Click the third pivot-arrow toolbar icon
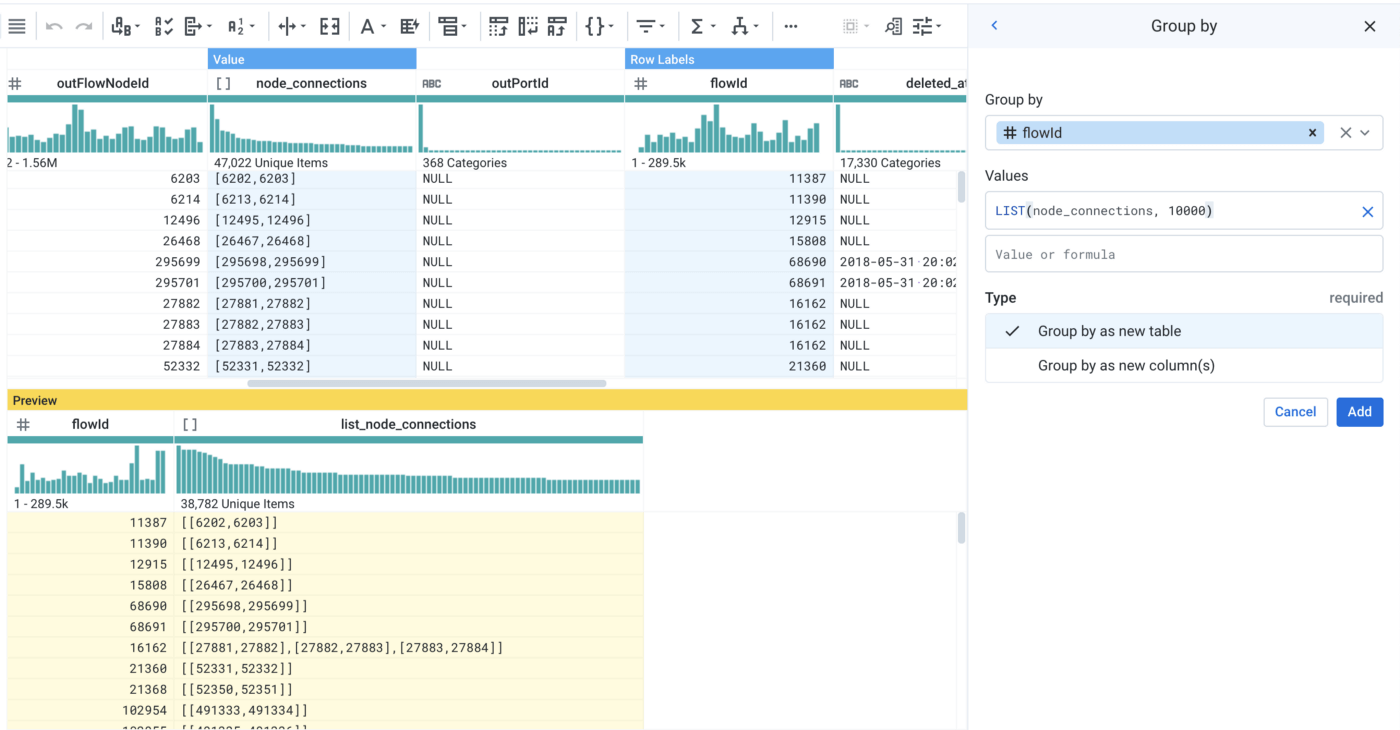Viewport: 1400px width, 730px height. [x=557, y=27]
